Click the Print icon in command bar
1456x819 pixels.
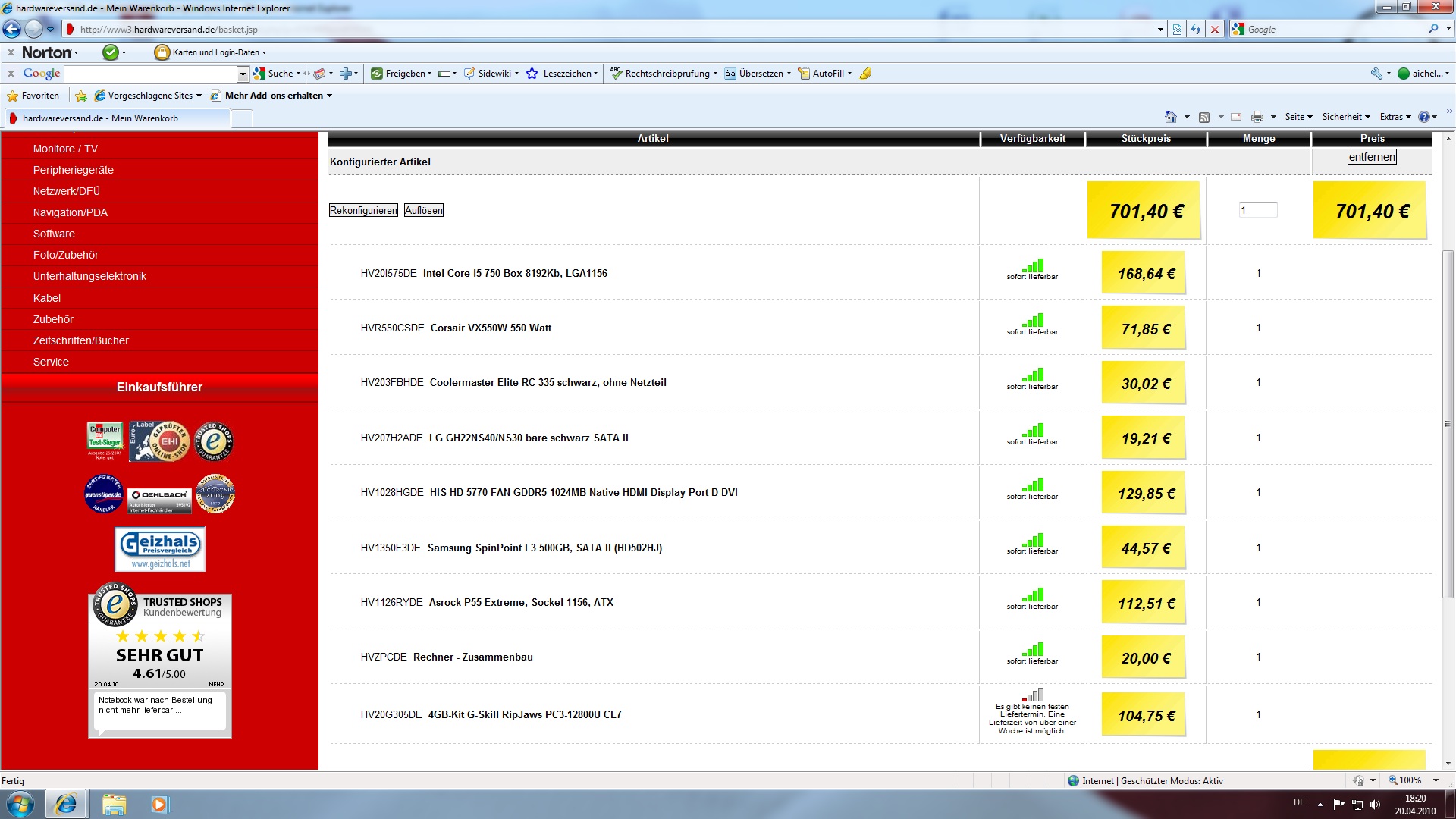click(x=1257, y=117)
